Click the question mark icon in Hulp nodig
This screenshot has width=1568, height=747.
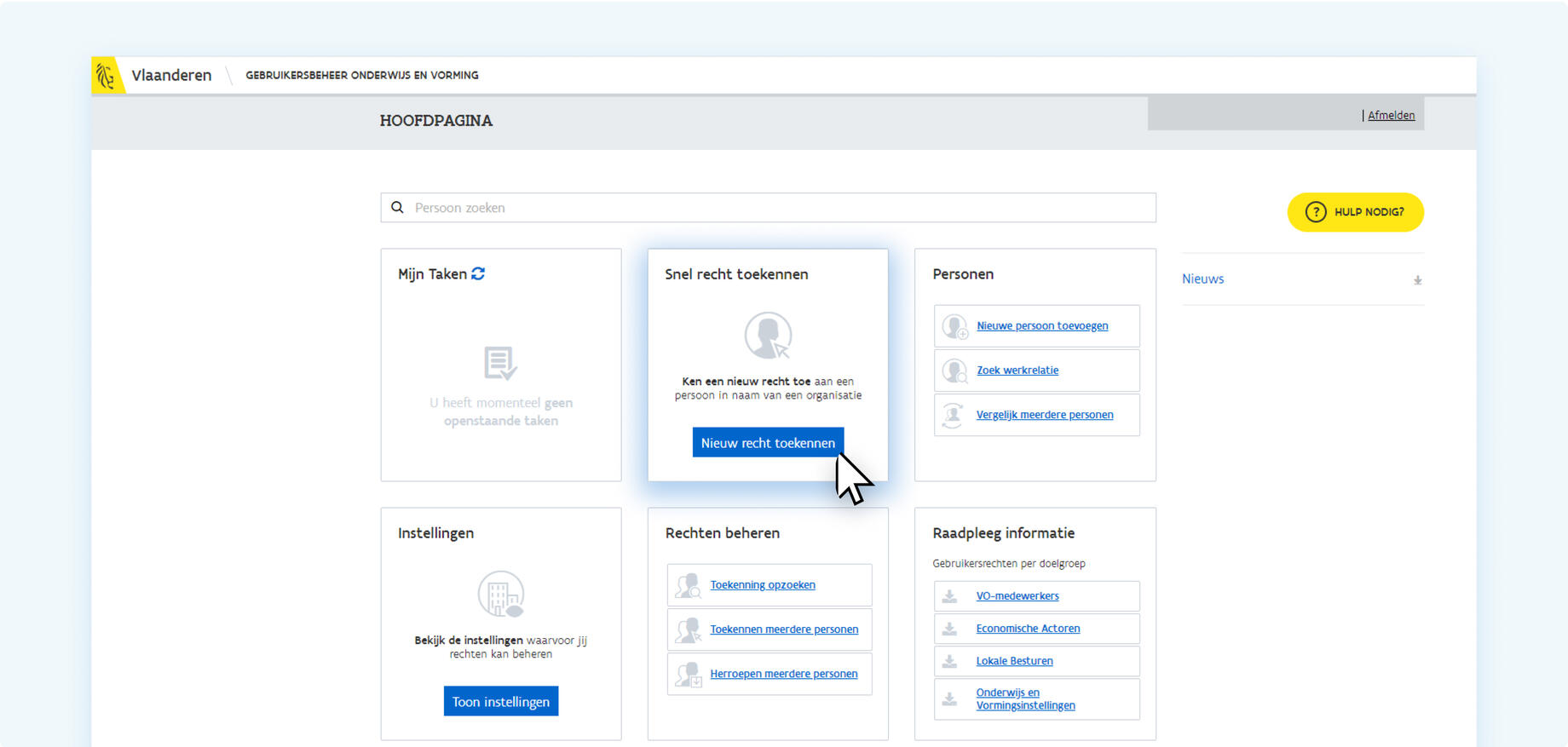pyautogui.click(x=1316, y=212)
